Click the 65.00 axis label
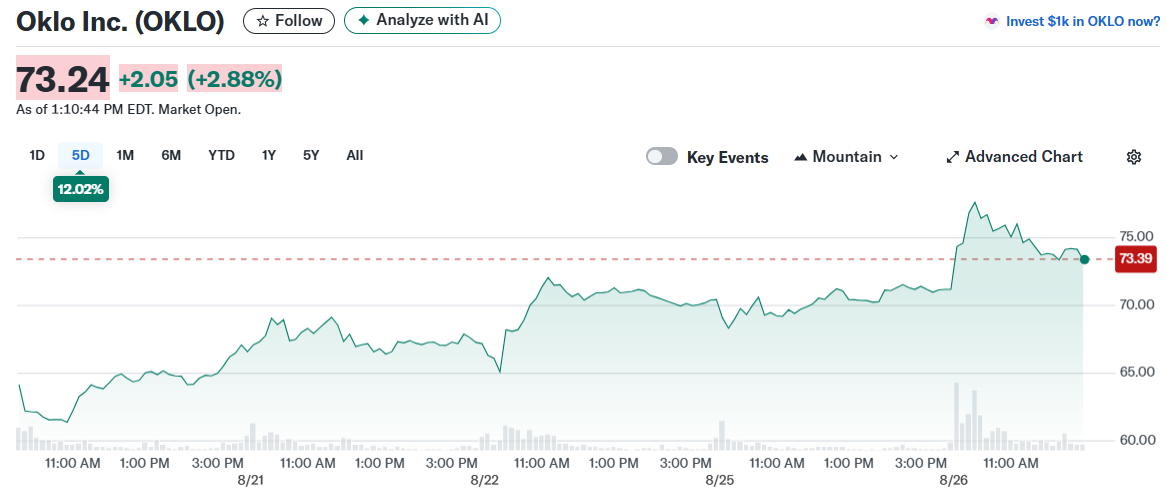 pos(1138,372)
